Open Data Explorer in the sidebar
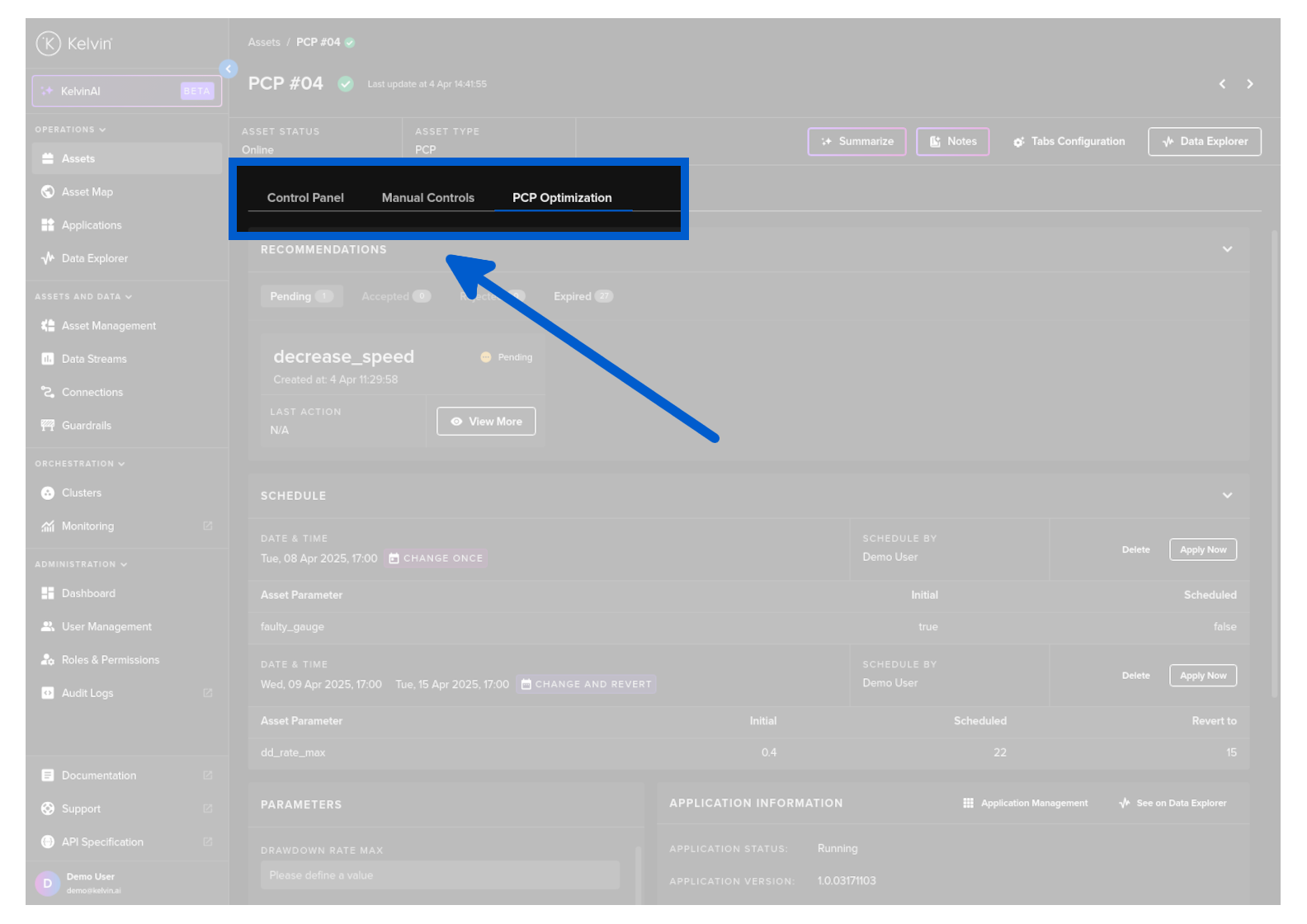This screenshot has width=1307, height=924. 94,258
